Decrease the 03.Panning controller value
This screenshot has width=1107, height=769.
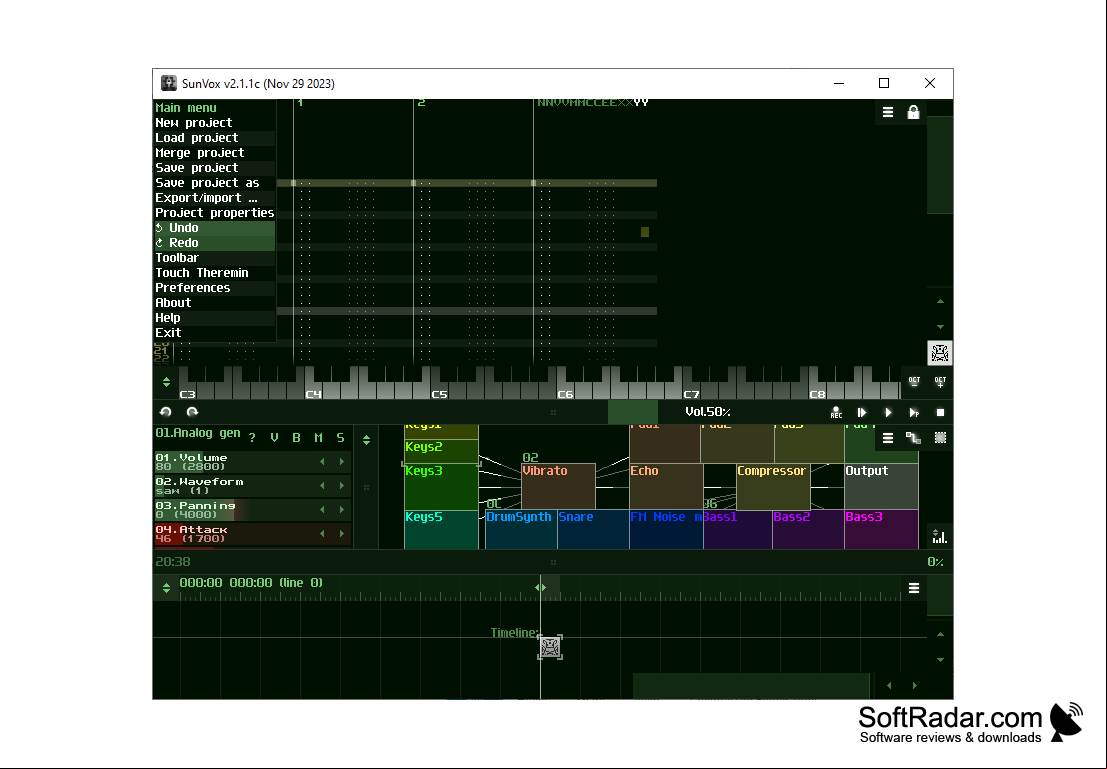point(322,510)
